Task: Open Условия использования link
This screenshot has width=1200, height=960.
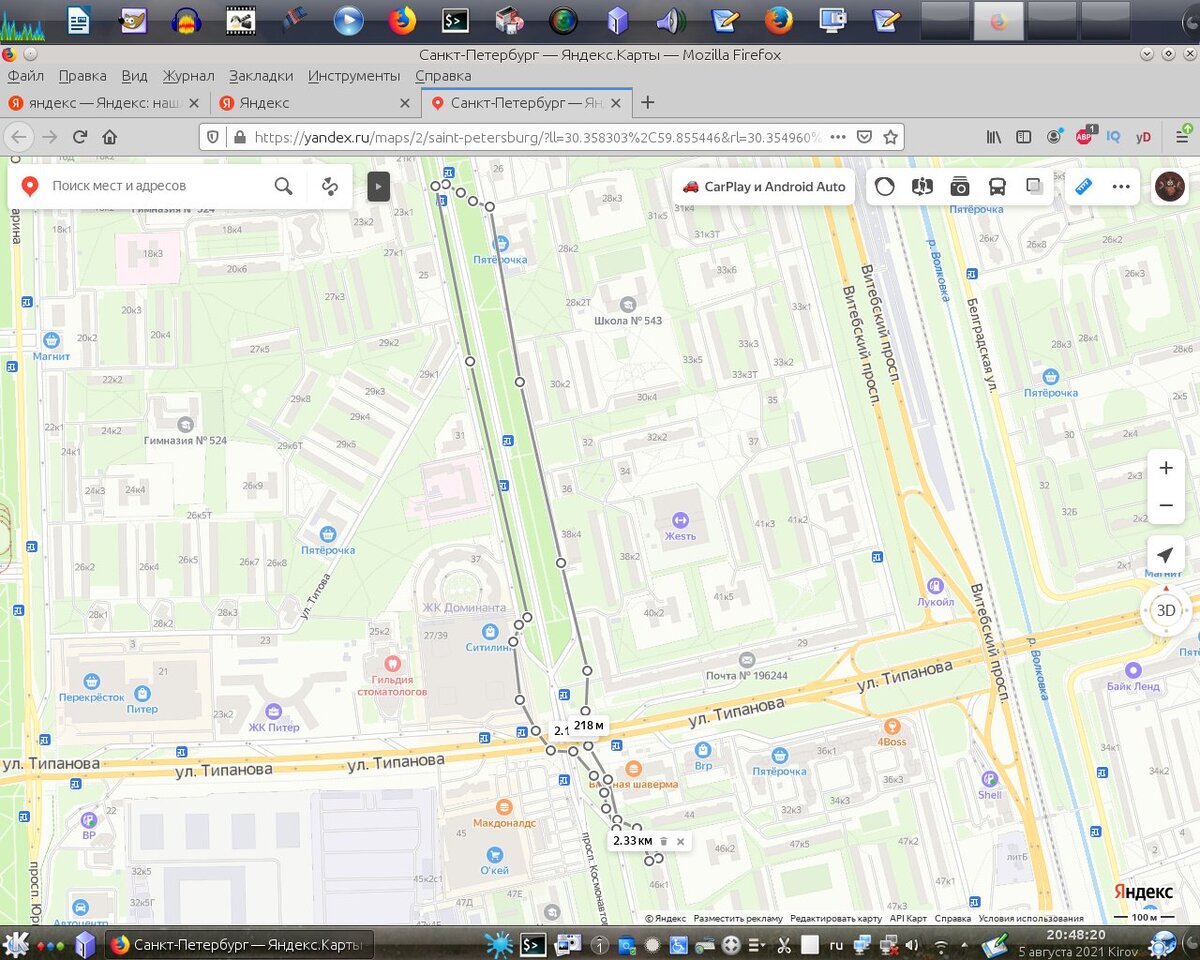Action: pyautogui.click(x=1031, y=918)
